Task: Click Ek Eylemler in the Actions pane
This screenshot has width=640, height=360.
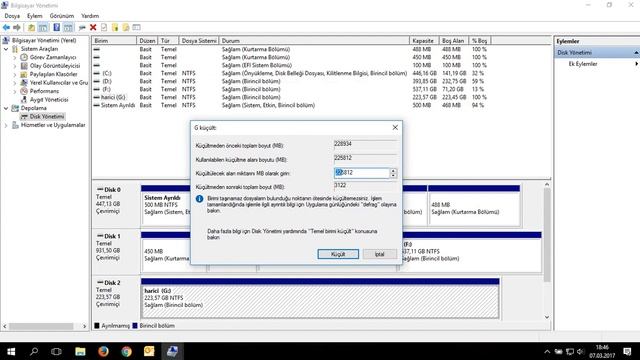Action: pos(583,64)
